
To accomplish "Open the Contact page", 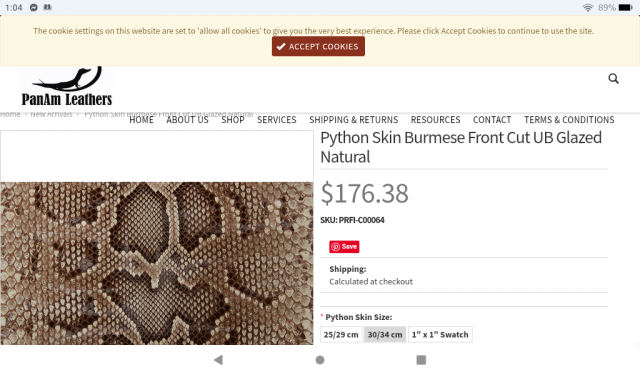I will pos(492,120).
